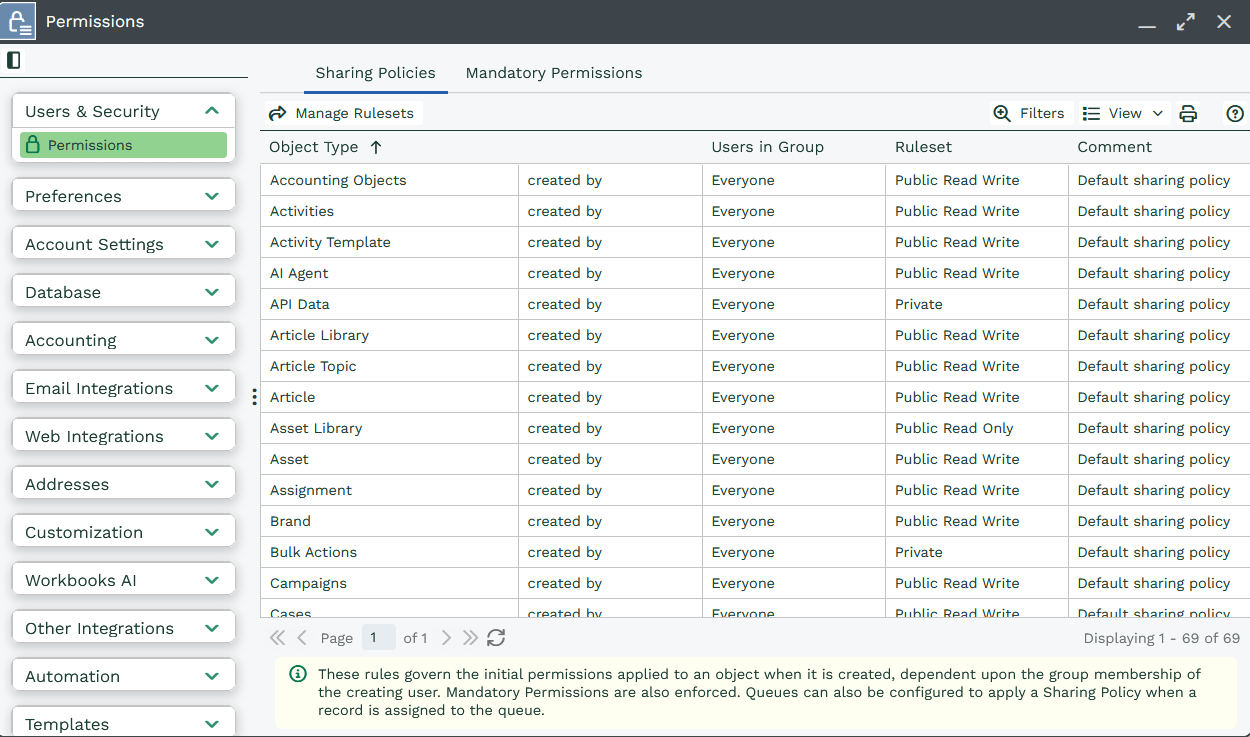Open the help question mark icon
The width and height of the screenshot is (1250, 737).
1235,114
